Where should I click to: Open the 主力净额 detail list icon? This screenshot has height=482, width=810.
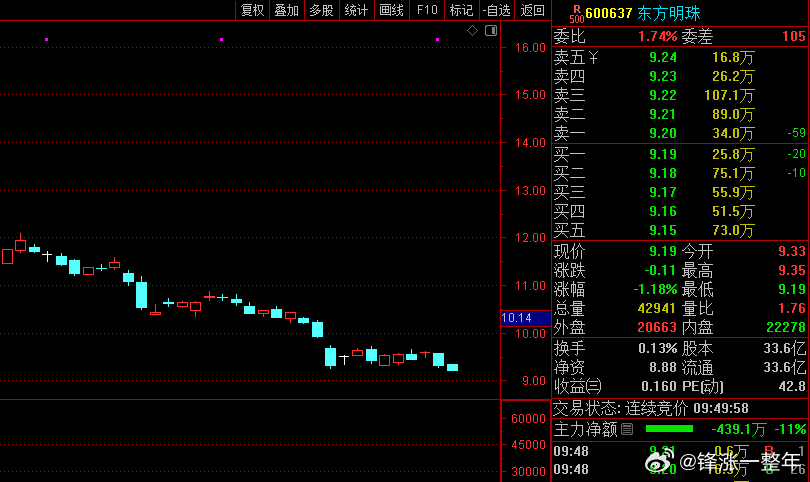coord(627,429)
